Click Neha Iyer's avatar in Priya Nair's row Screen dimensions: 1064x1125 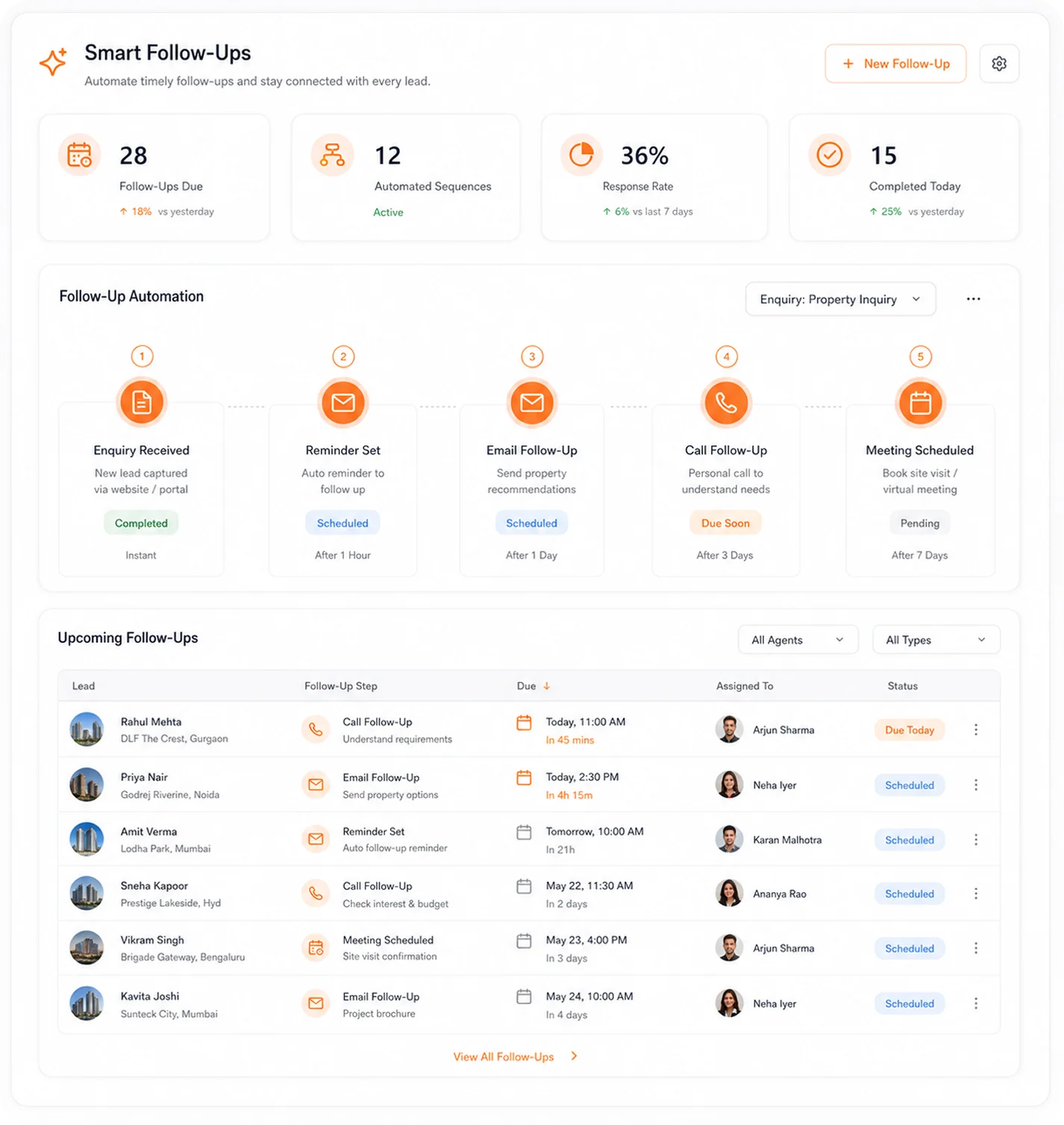coord(729,785)
